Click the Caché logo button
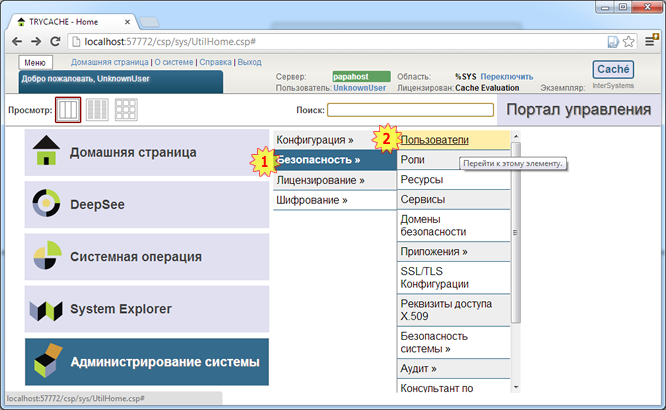This screenshot has width=666, height=410. tap(613, 69)
